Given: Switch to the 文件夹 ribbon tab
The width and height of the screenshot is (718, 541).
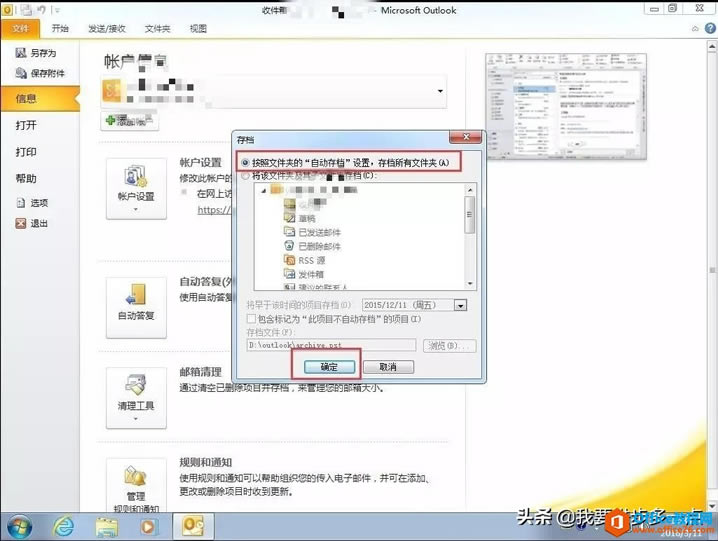Looking at the screenshot, I should point(158,29).
